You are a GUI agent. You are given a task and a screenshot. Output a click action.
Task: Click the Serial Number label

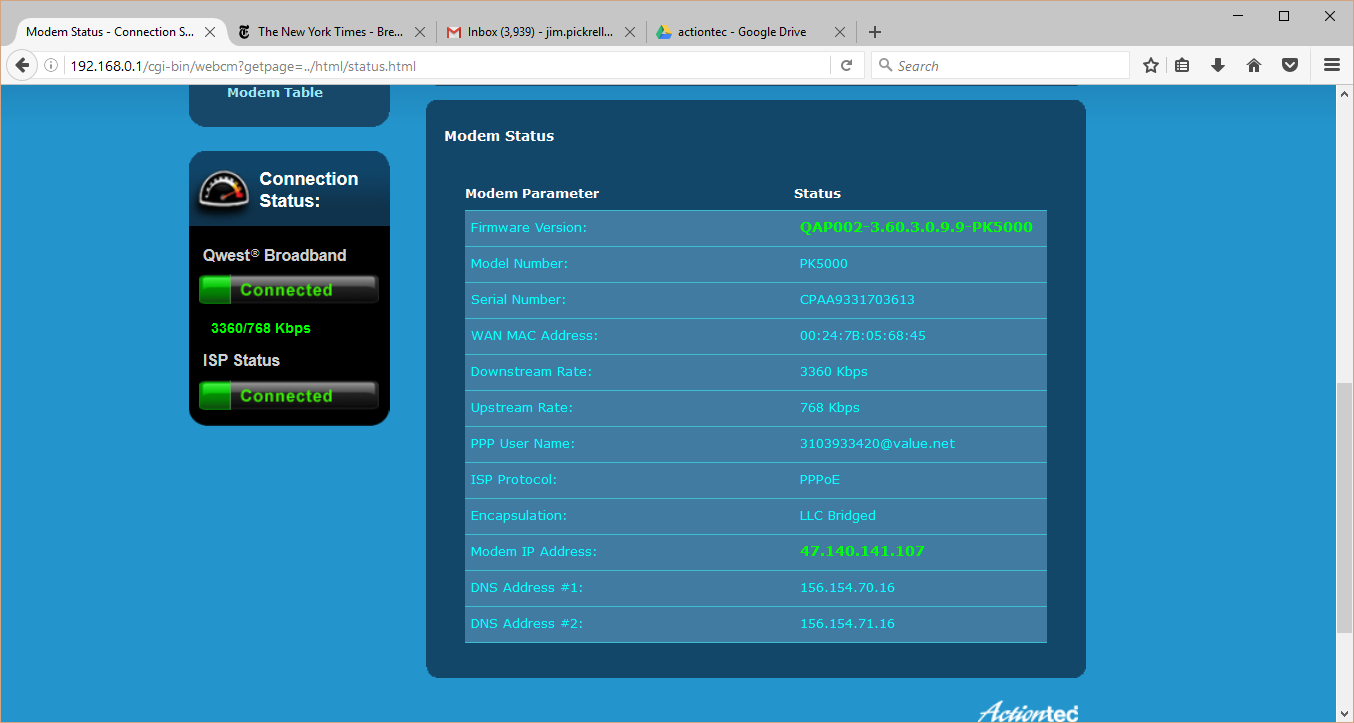pos(518,300)
